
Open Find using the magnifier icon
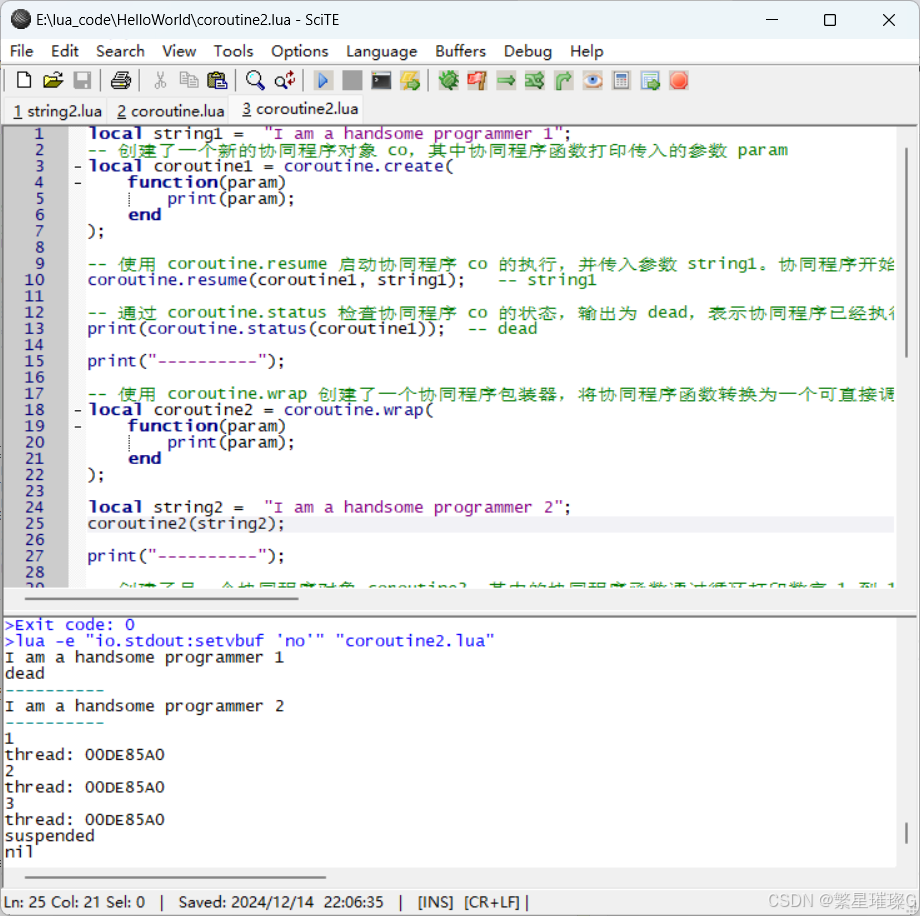pyautogui.click(x=254, y=80)
